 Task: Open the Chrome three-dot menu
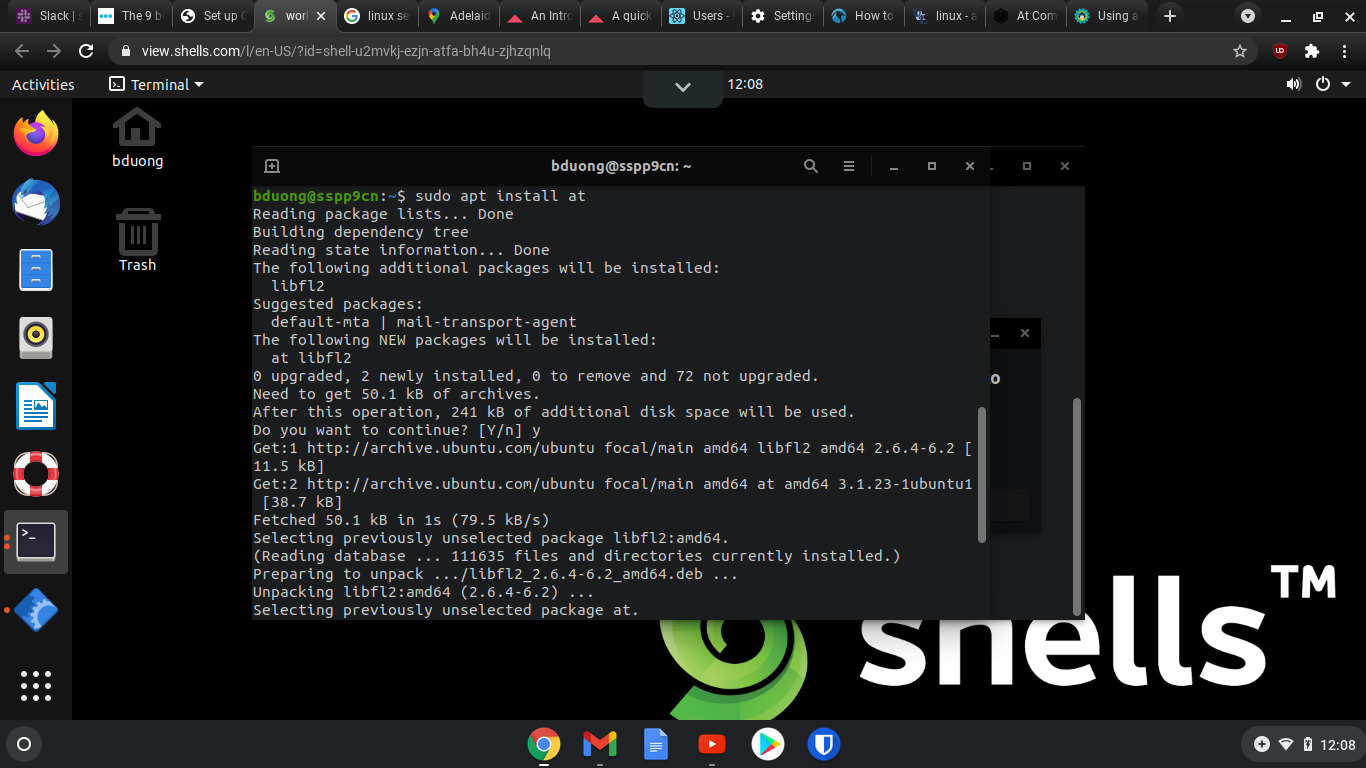pos(1343,51)
